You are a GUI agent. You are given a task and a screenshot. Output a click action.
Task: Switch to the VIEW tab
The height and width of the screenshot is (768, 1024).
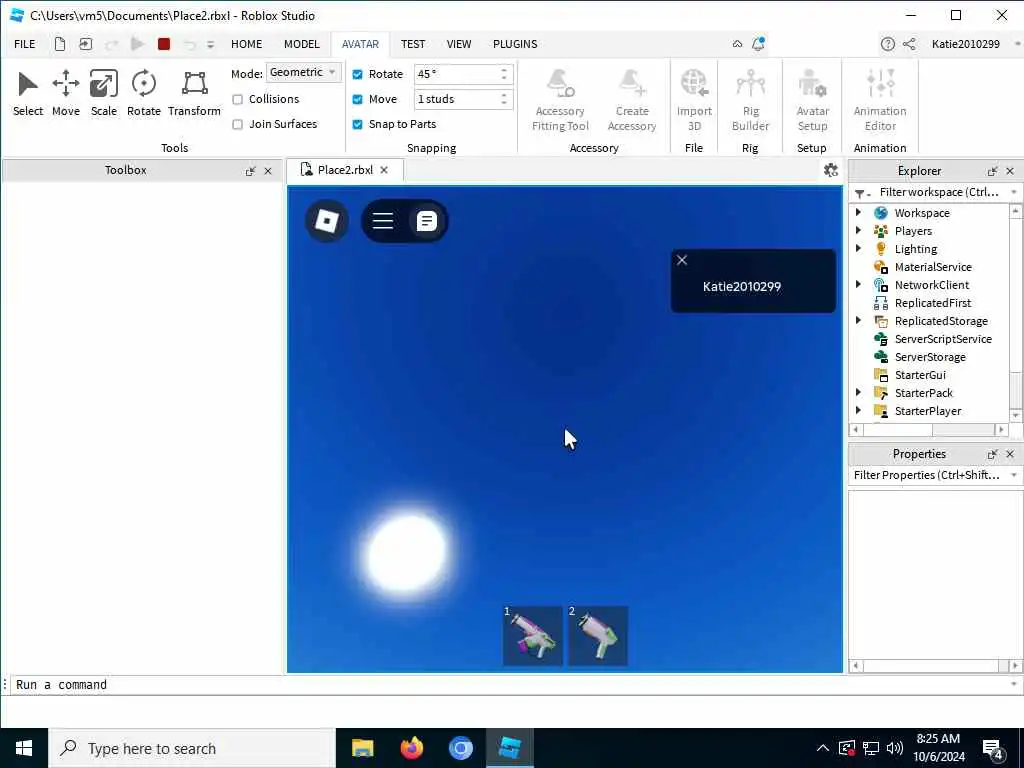pos(458,44)
